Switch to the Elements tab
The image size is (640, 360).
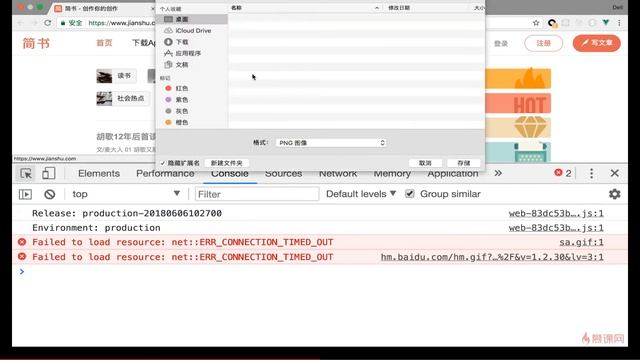[x=99, y=173]
